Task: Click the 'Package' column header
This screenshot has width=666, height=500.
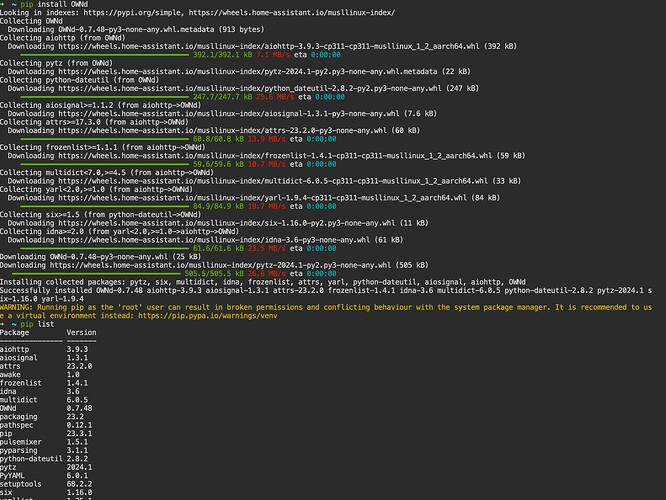Action: coord(14,333)
